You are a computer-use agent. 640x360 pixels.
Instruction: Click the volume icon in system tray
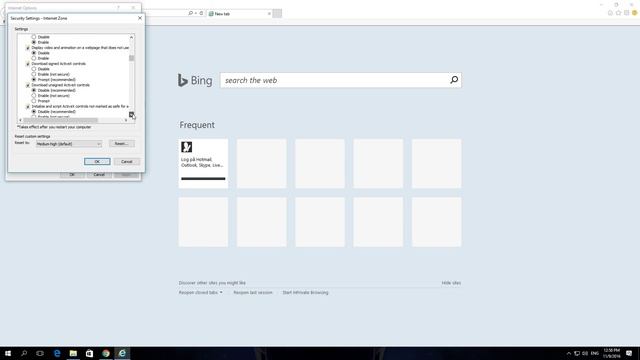pyautogui.click(x=585, y=353)
